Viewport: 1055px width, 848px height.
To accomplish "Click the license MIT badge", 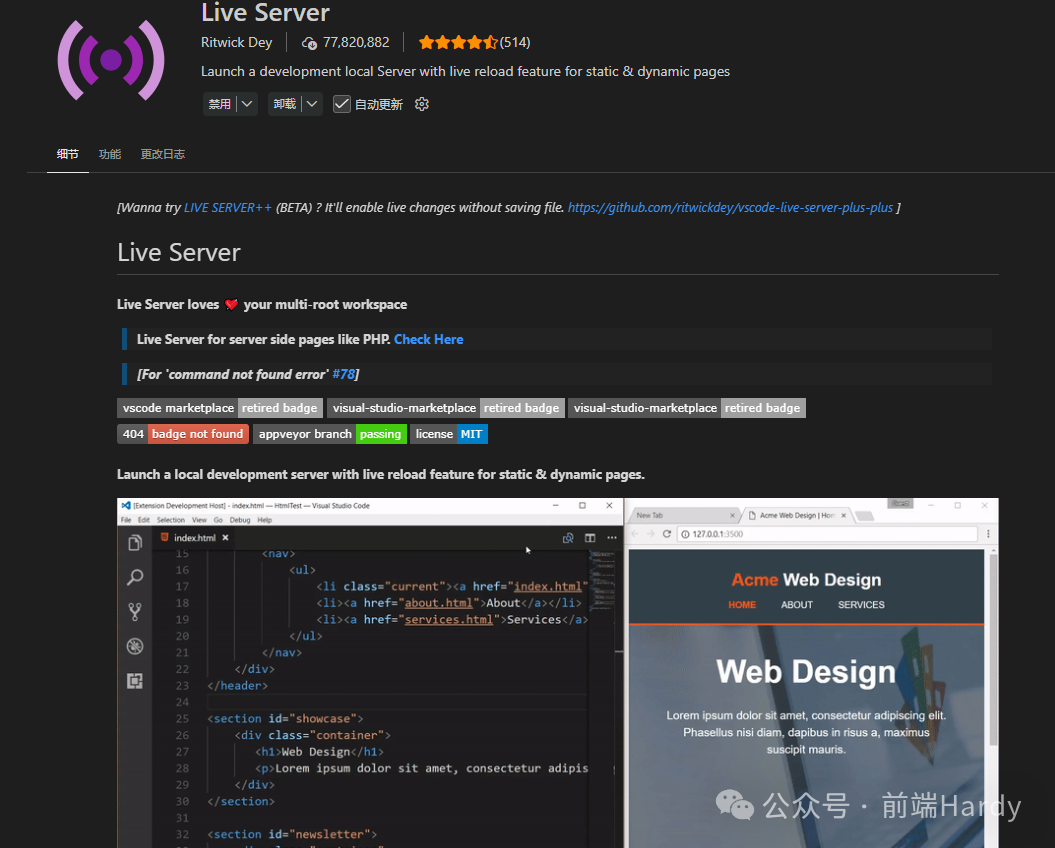I will coord(449,434).
